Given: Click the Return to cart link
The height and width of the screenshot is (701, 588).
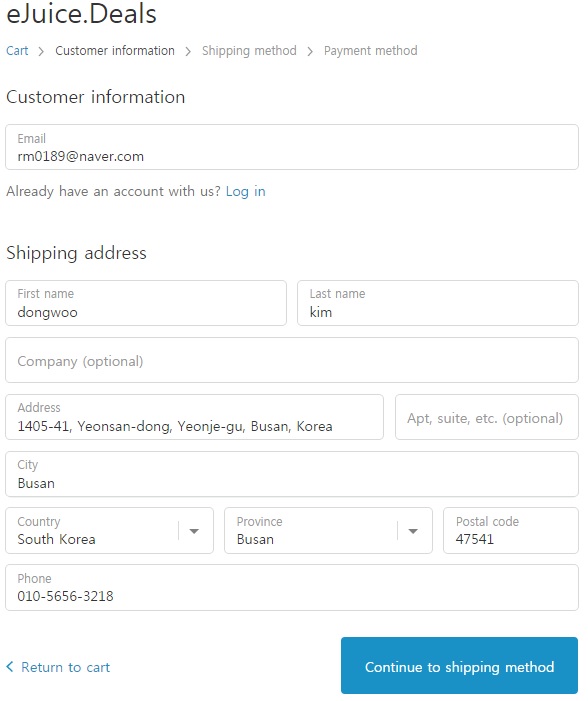Looking at the screenshot, I should pyautogui.click(x=58, y=667).
